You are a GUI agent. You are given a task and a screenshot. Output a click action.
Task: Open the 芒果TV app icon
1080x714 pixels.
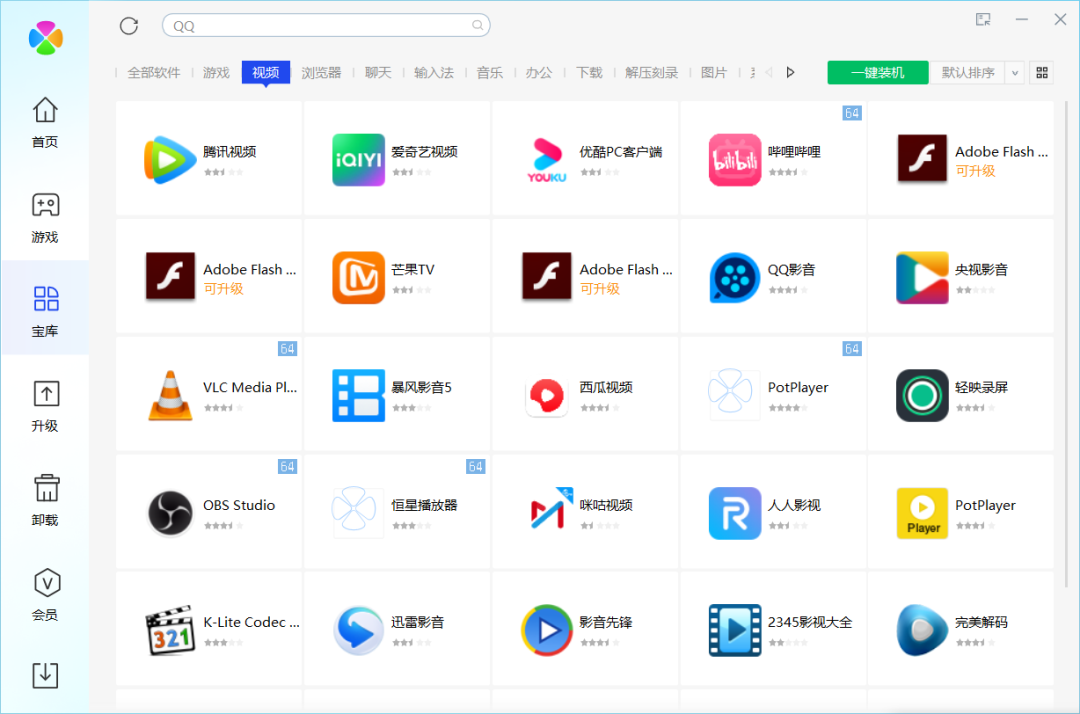click(358, 277)
